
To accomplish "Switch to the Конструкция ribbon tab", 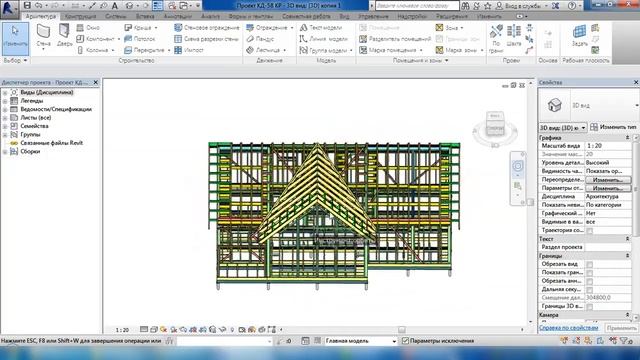I will point(81,16).
